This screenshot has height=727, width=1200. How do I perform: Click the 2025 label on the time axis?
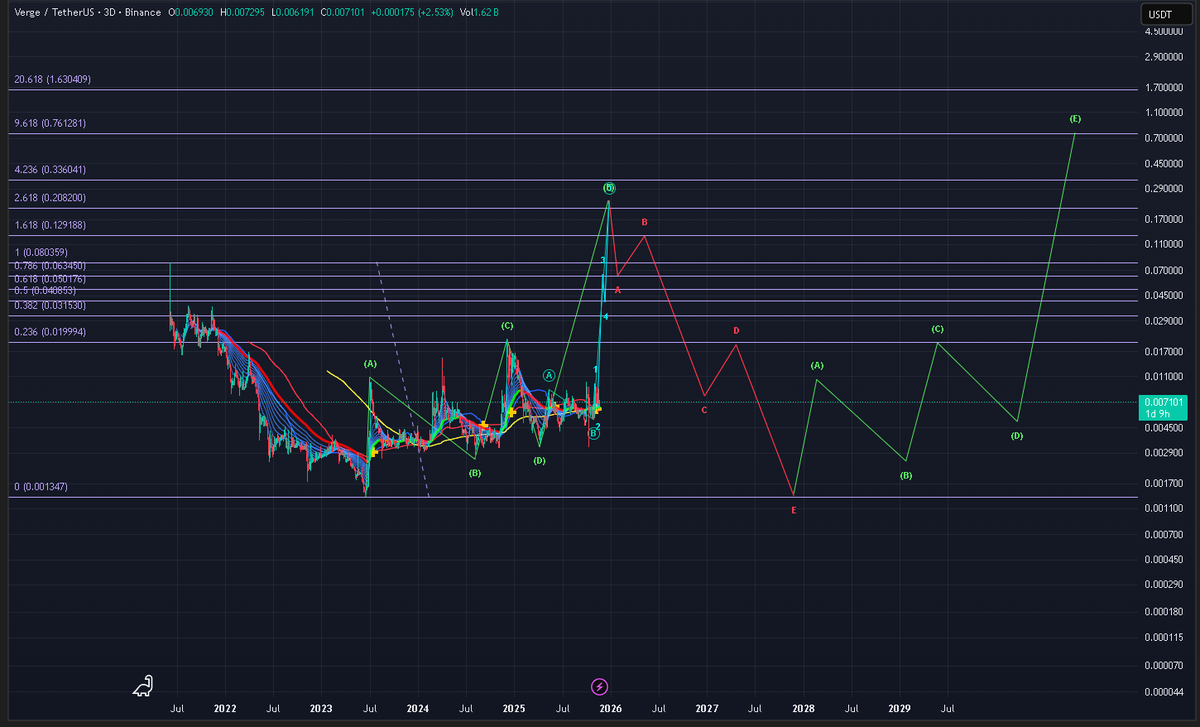514,708
